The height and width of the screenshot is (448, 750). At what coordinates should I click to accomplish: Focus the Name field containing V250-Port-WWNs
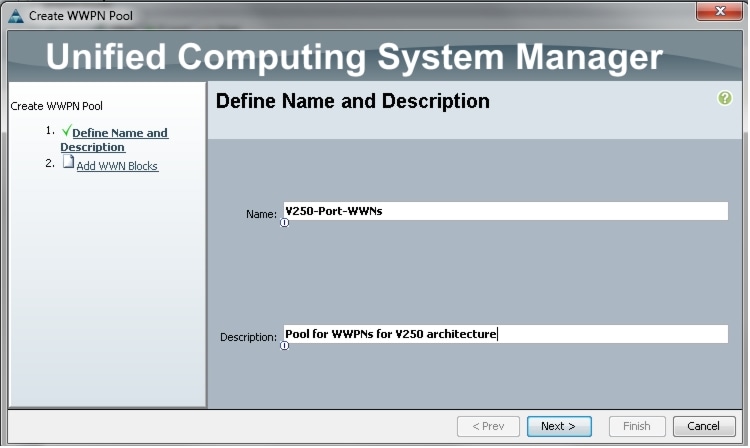(x=506, y=211)
